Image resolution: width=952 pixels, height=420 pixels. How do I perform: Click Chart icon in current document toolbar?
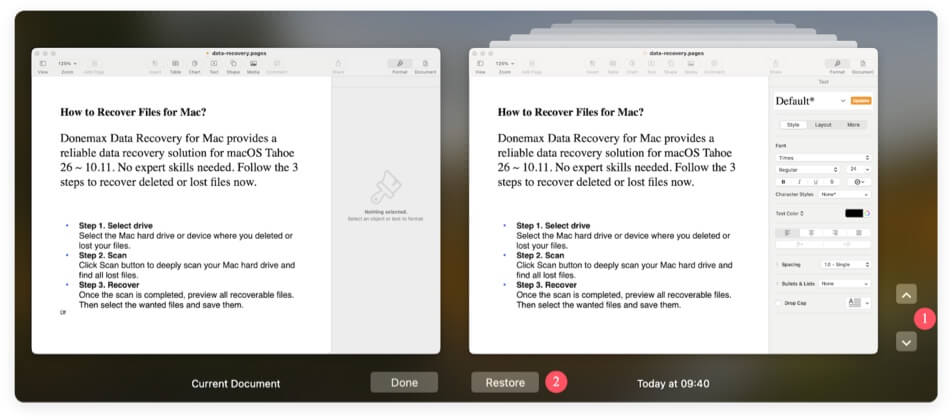(194, 63)
